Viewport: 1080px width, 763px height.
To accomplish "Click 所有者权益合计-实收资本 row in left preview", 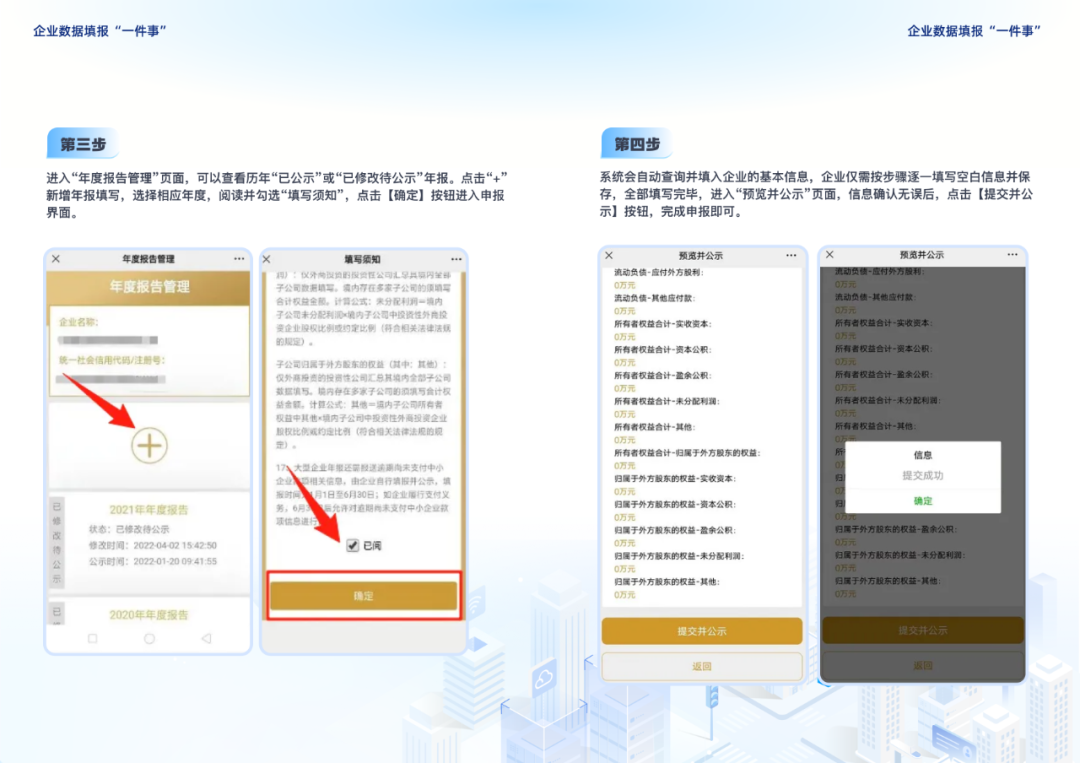I will coord(663,324).
